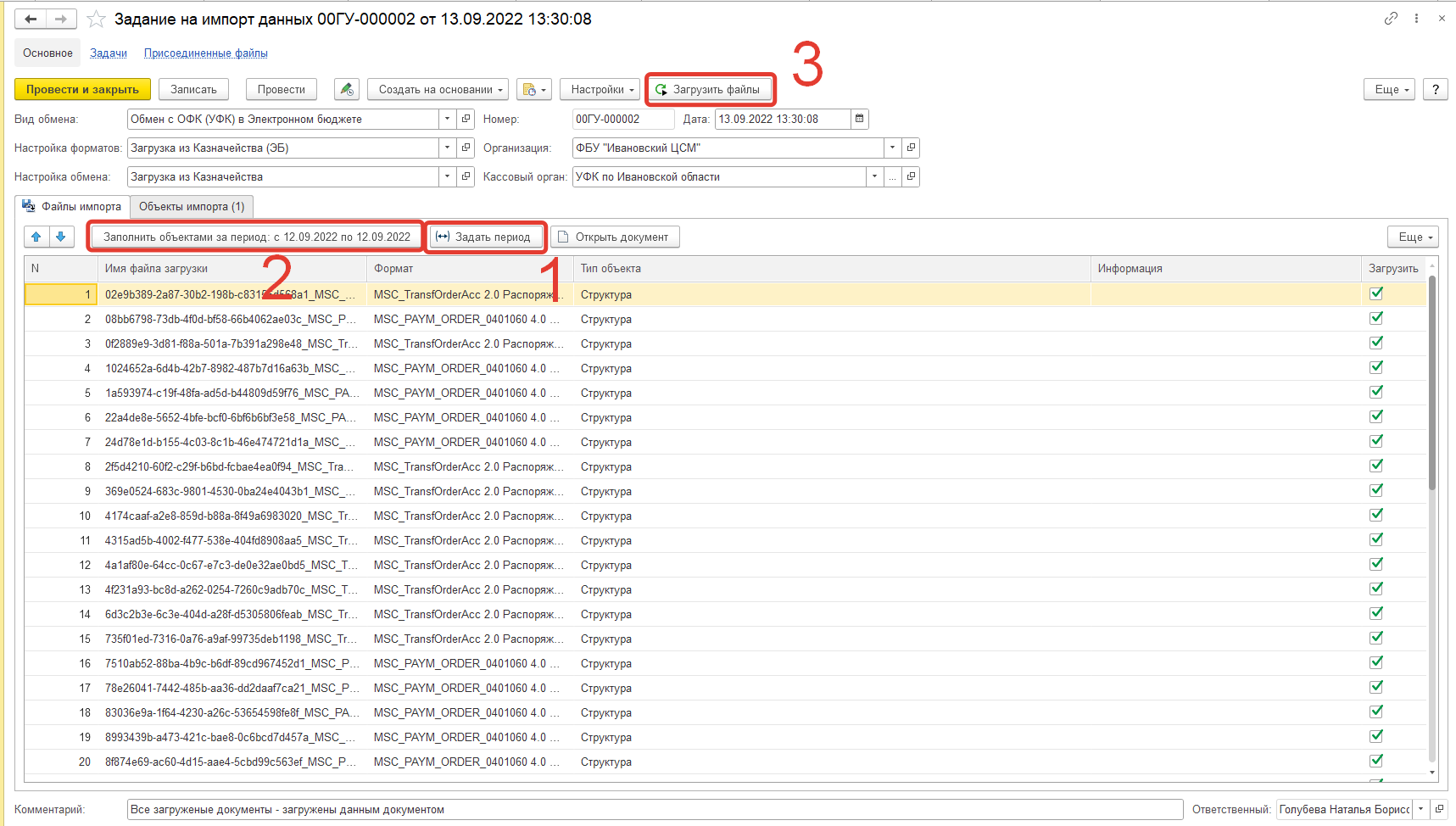Move row up with arrow icon

click(36, 237)
